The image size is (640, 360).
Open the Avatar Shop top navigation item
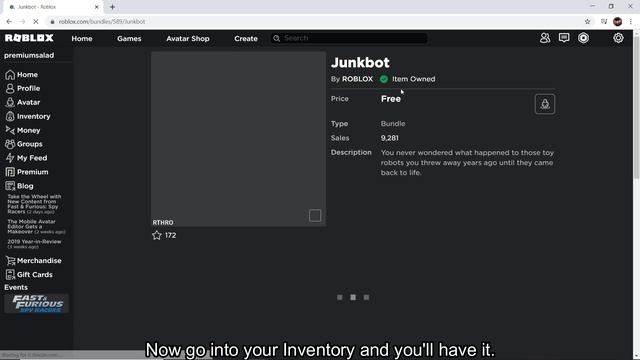tap(188, 38)
